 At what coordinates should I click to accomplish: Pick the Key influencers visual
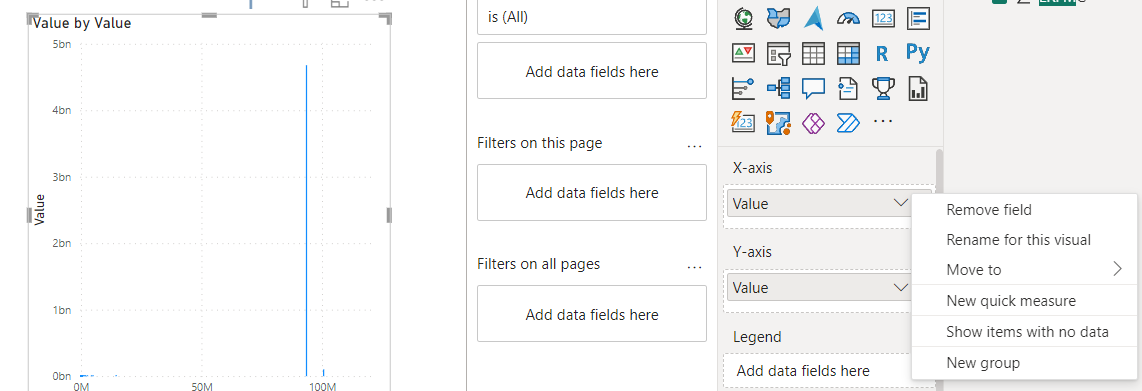click(x=743, y=88)
